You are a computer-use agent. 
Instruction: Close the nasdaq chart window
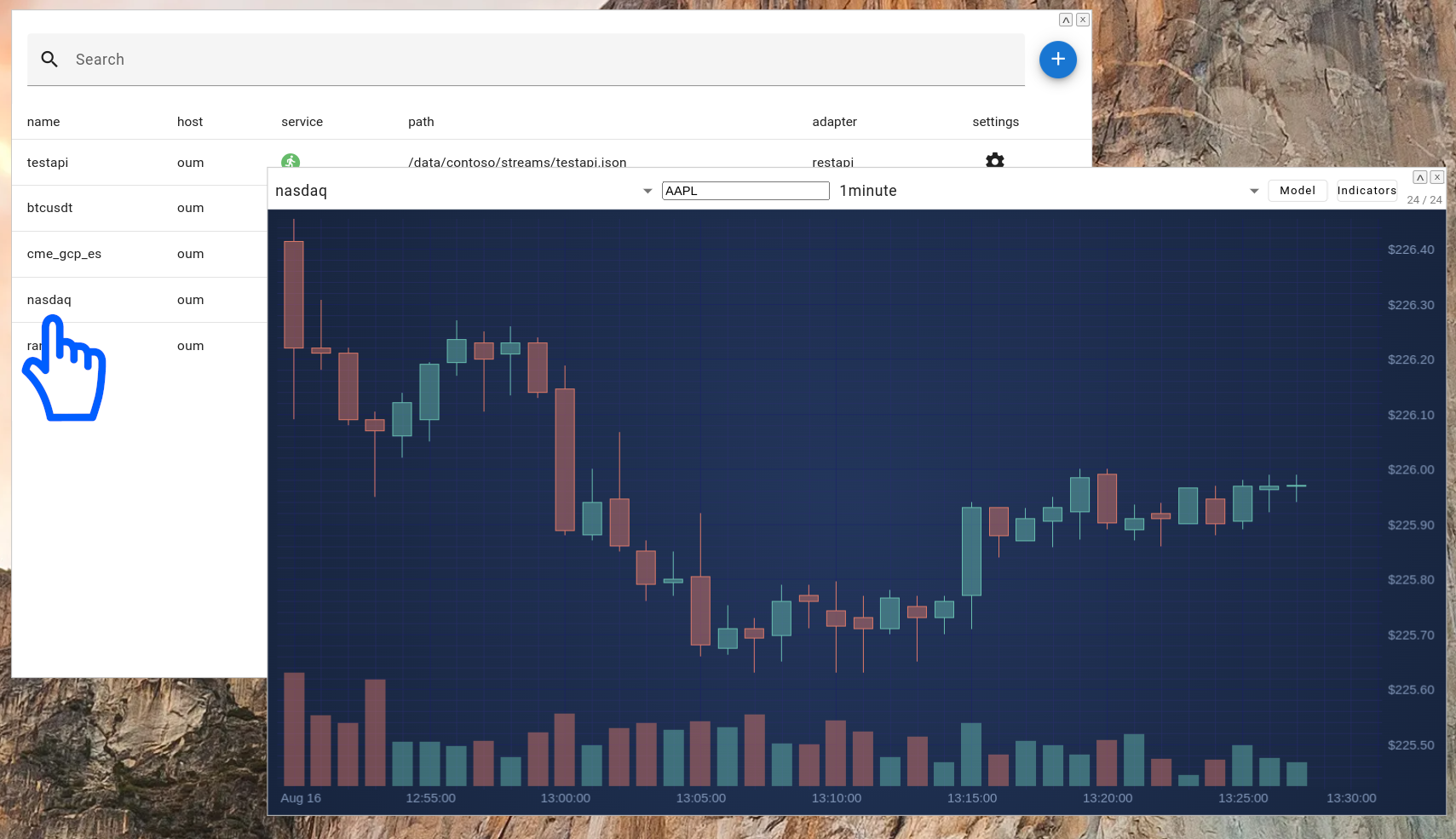point(1436,177)
